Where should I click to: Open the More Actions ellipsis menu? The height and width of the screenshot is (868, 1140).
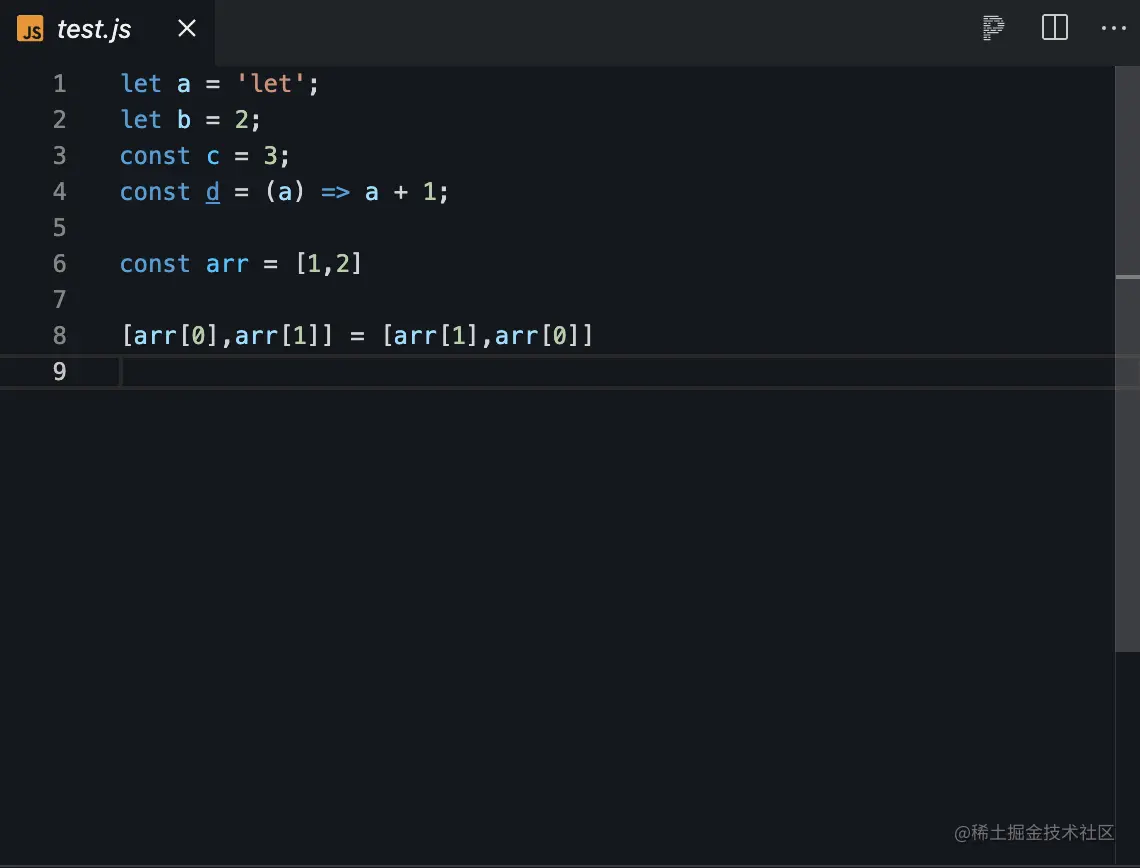(x=1113, y=28)
